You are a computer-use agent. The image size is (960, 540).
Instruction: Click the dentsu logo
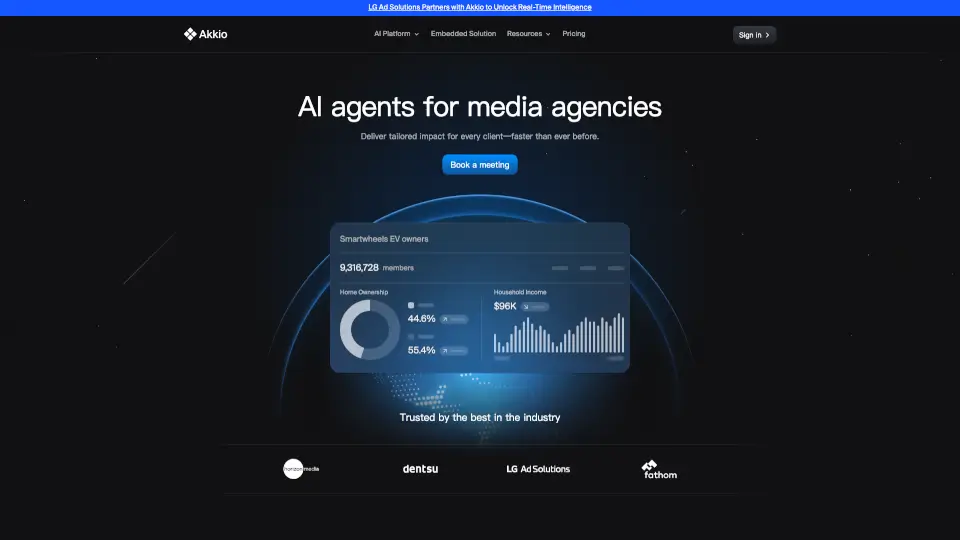coord(420,468)
